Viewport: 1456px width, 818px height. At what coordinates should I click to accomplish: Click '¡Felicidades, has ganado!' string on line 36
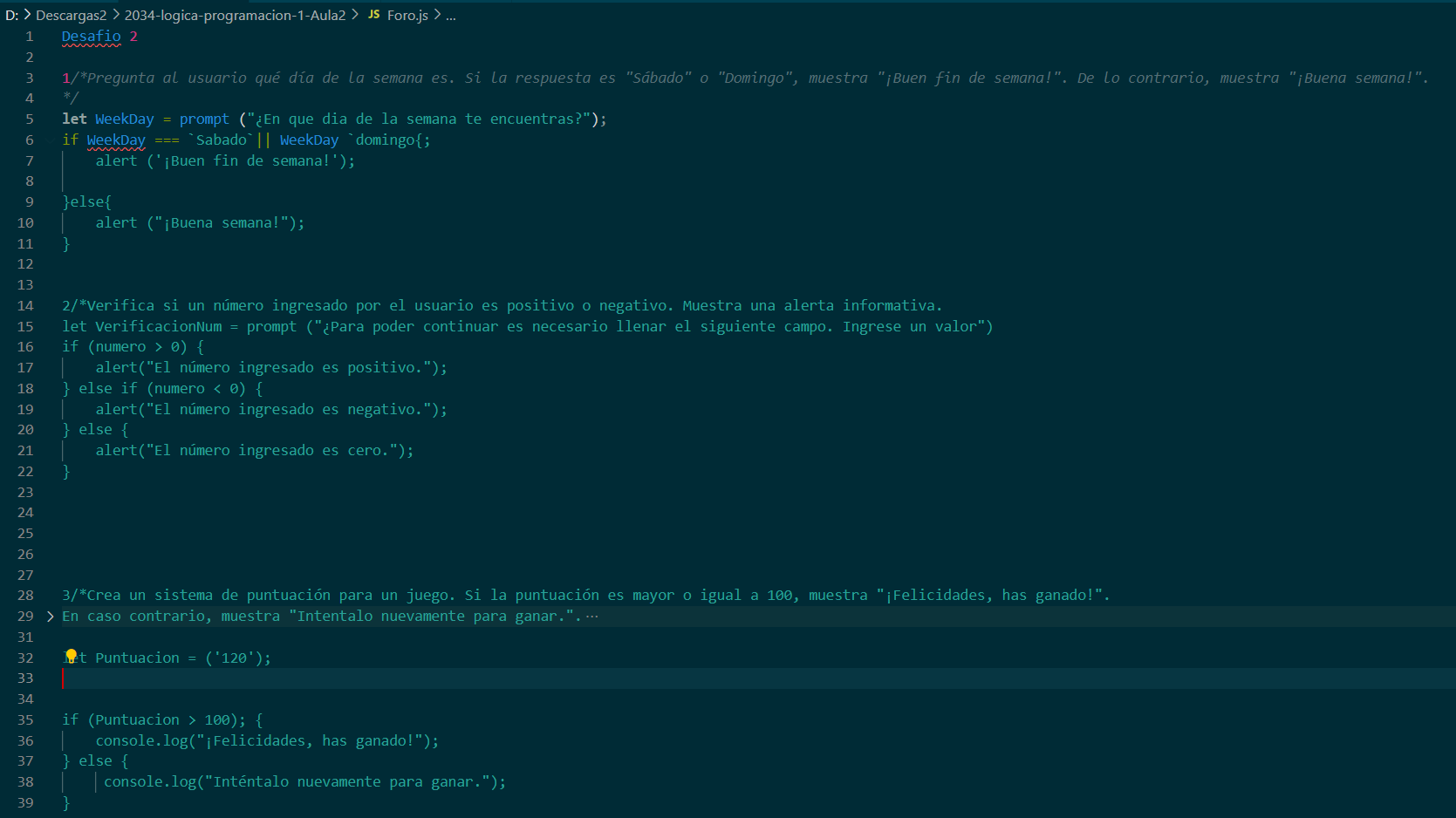pos(309,740)
